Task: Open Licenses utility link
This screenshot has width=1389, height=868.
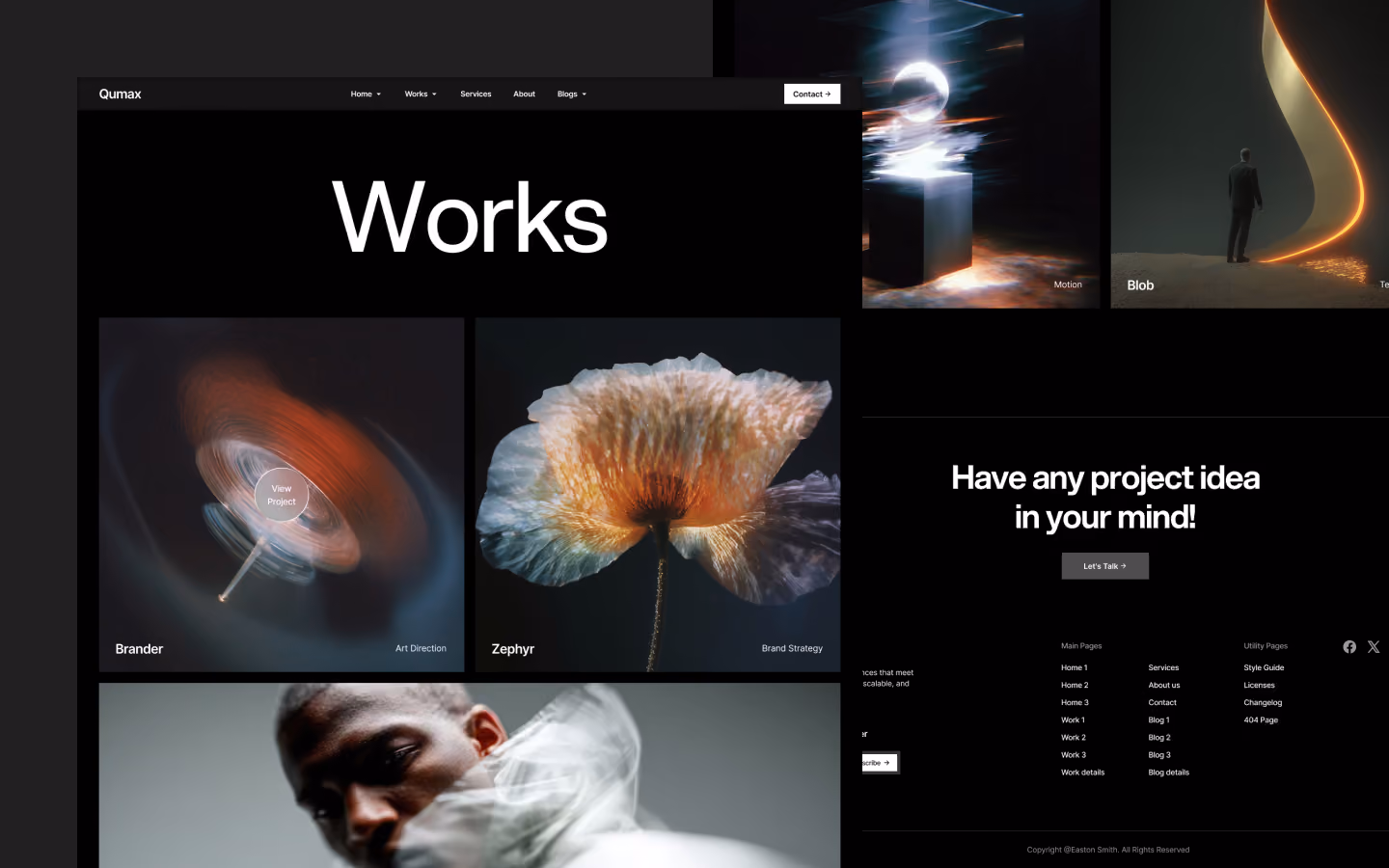Action: click(x=1259, y=685)
